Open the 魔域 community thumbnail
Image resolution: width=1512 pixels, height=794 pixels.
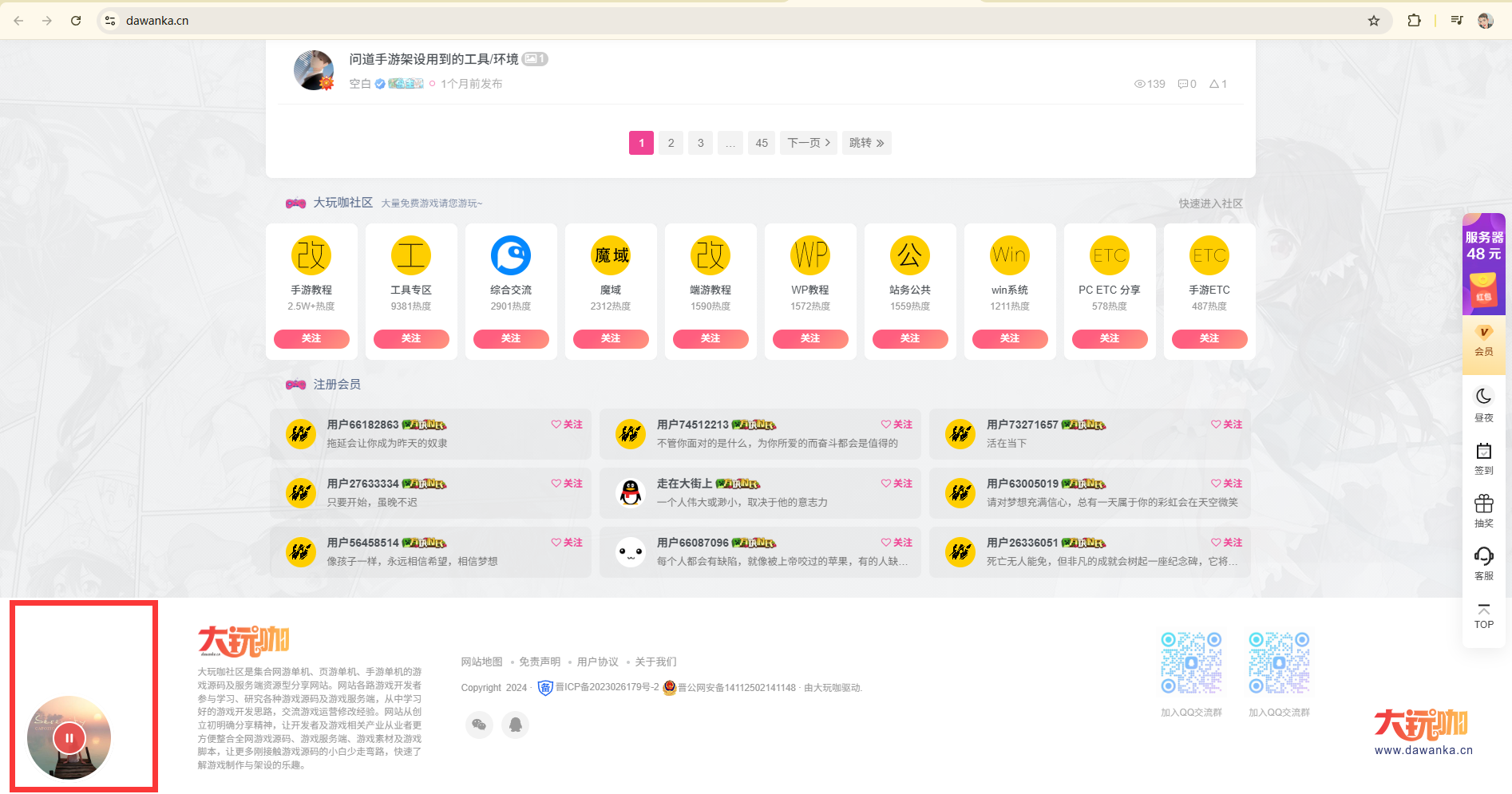pyautogui.click(x=611, y=255)
